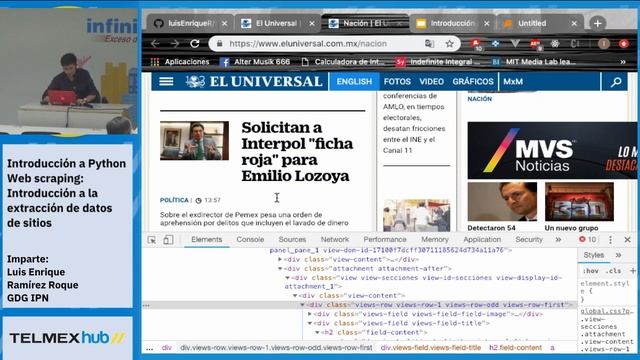The width and height of the screenshot is (640, 360).
Task: Click the POLÍTICA category label
Action: point(174,200)
